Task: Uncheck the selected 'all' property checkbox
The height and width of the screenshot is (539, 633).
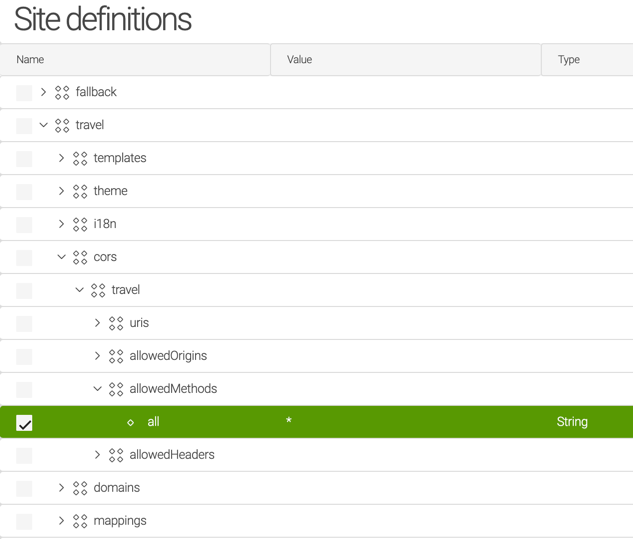Action: tap(24, 423)
